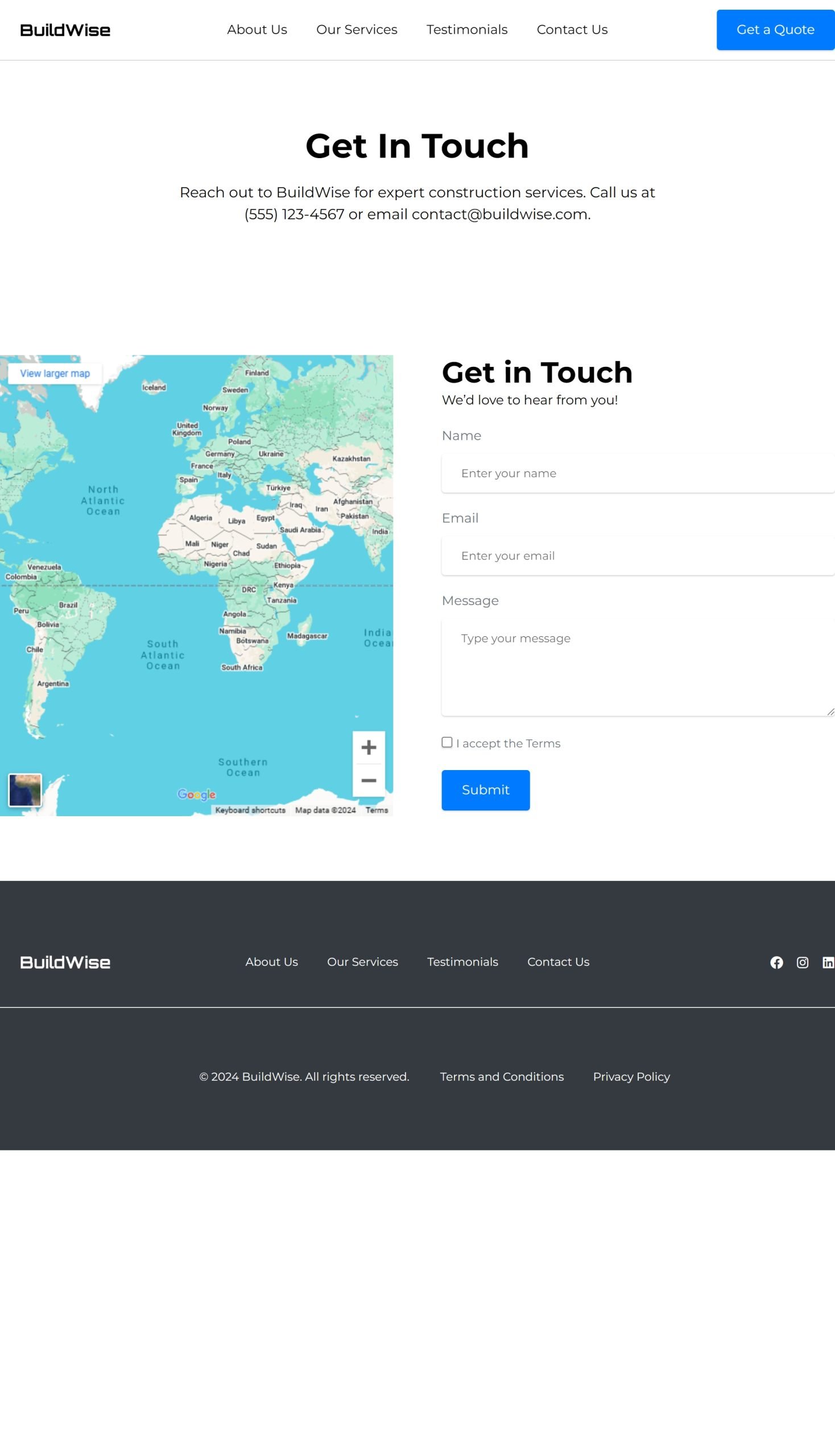Click the LinkedIn icon in footer
Screen dimensions: 835x1456
point(828,962)
